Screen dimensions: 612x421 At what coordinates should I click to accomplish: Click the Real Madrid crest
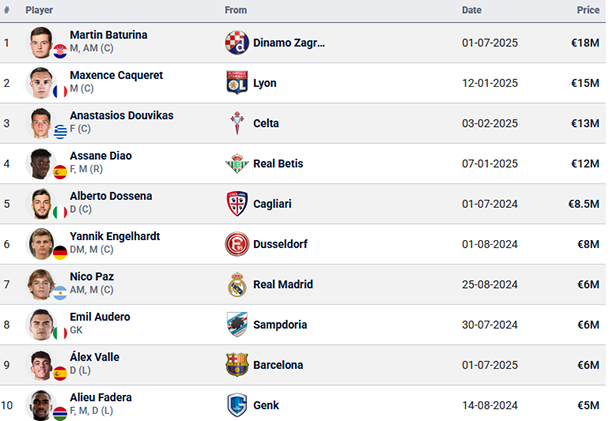click(x=237, y=284)
